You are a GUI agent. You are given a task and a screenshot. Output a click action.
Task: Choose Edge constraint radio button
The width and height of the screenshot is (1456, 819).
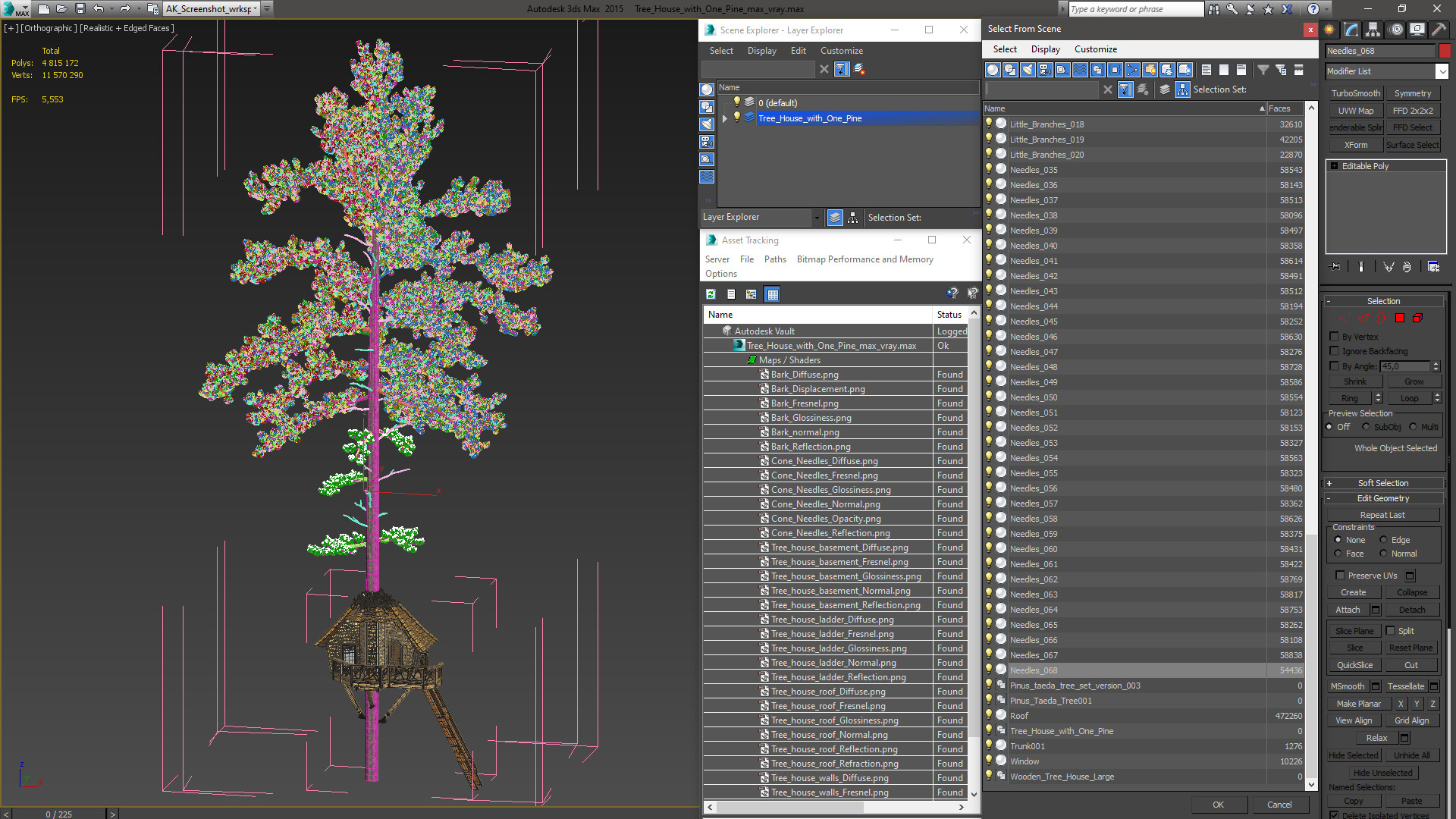(1383, 540)
